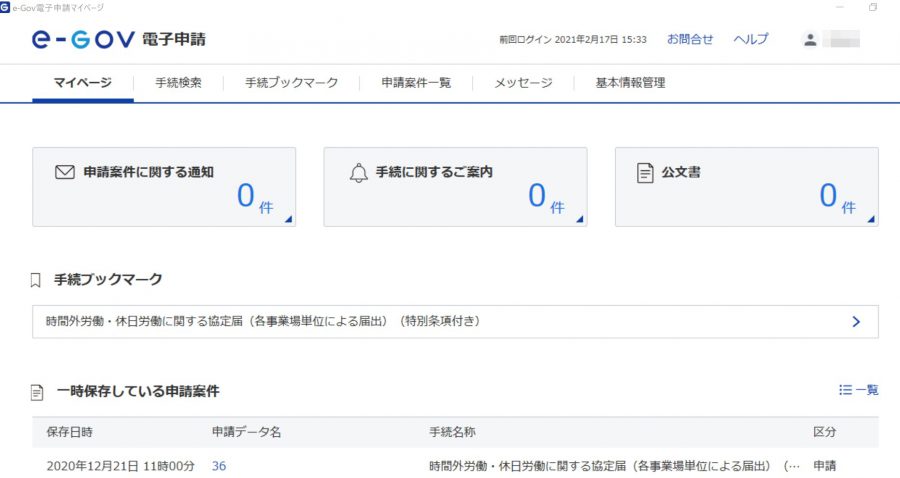The image size is (900, 478).
Task: Click the 0件 count in 手続に関するご案内
Action: click(x=545, y=198)
